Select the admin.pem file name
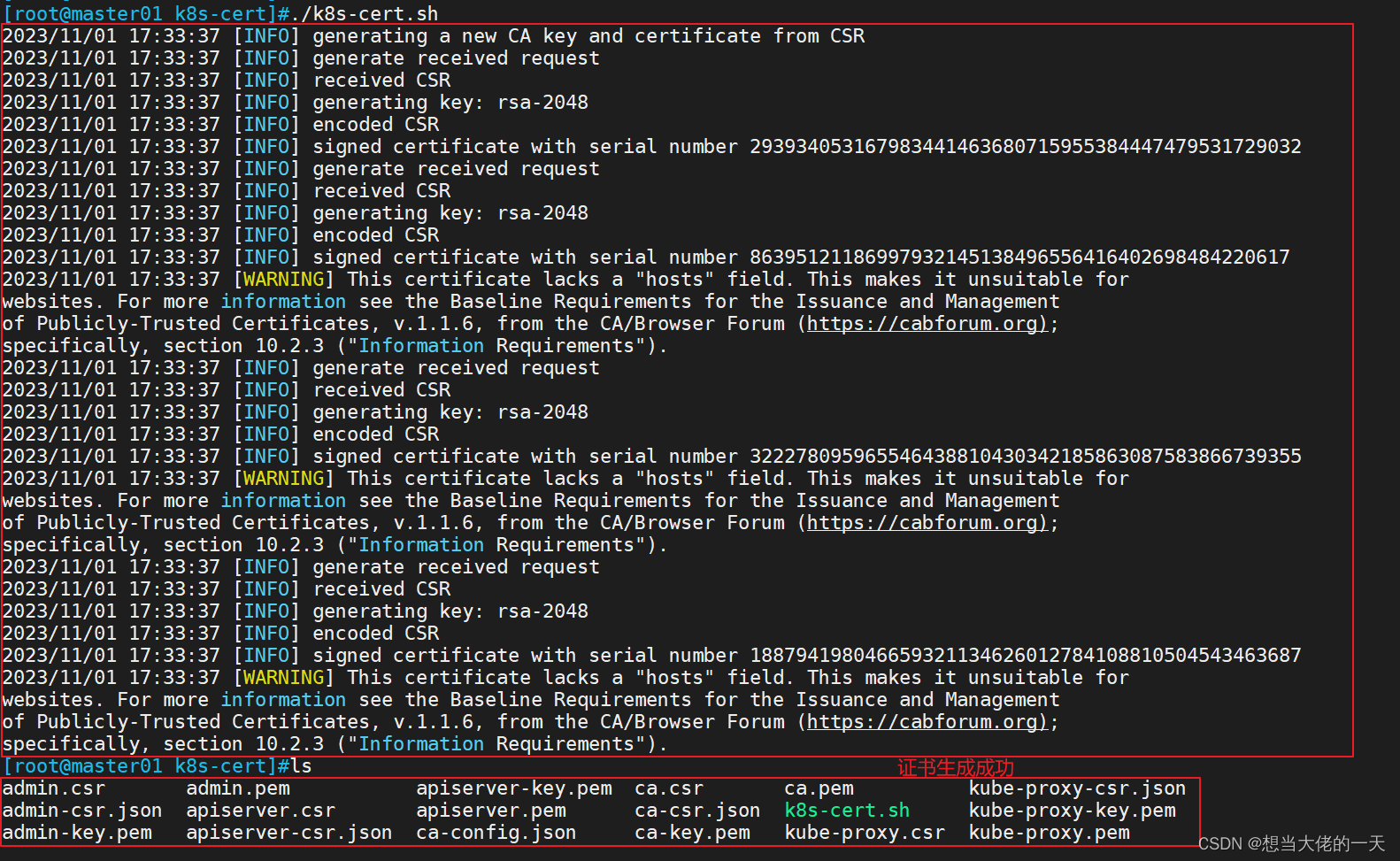The image size is (1400, 861). 238,788
